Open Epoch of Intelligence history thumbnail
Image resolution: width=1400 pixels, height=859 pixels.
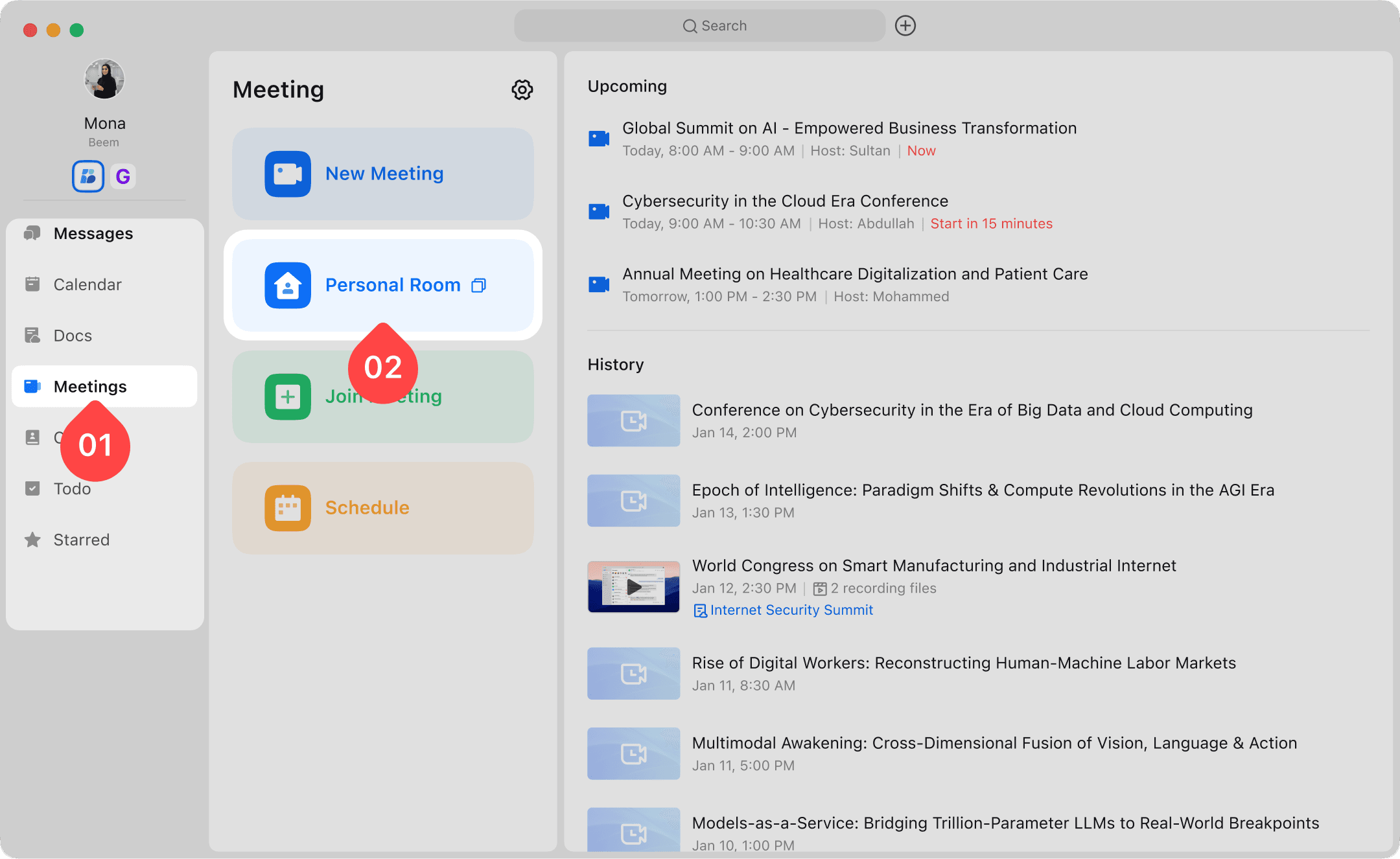[633, 501]
